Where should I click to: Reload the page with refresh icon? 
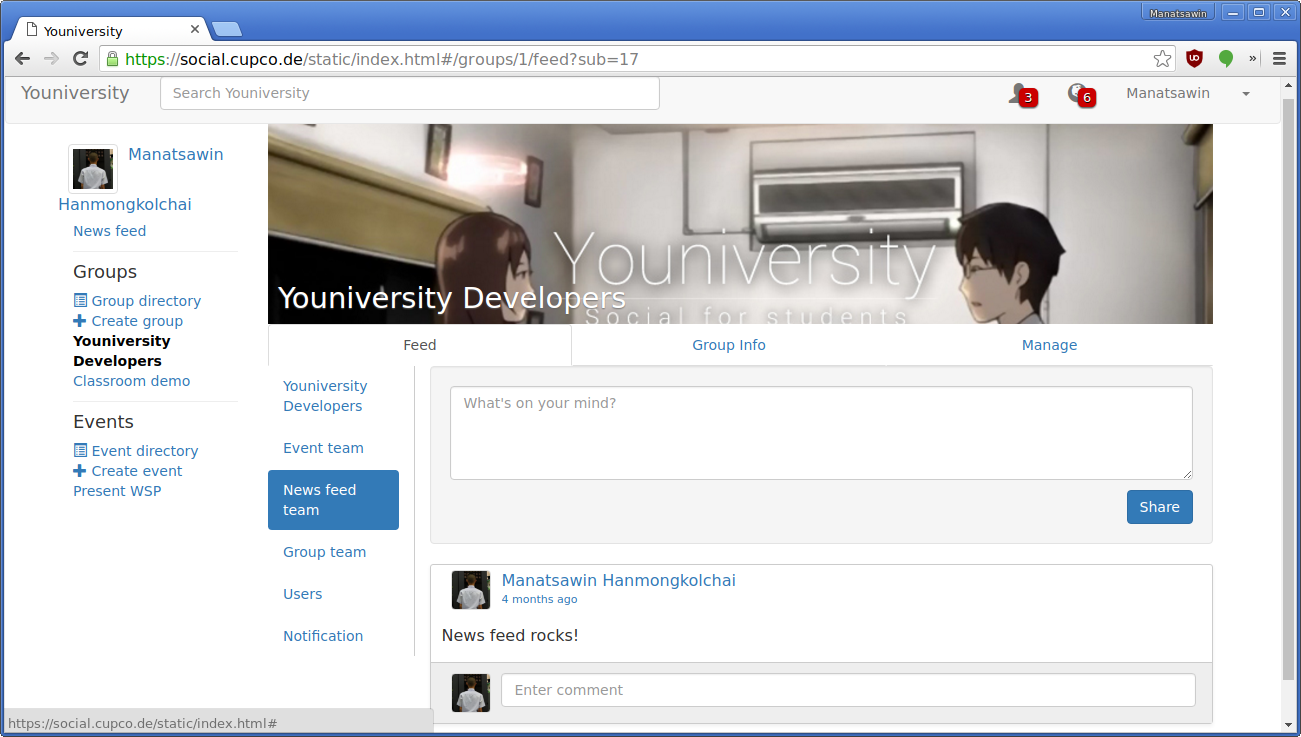click(x=81, y=59)
